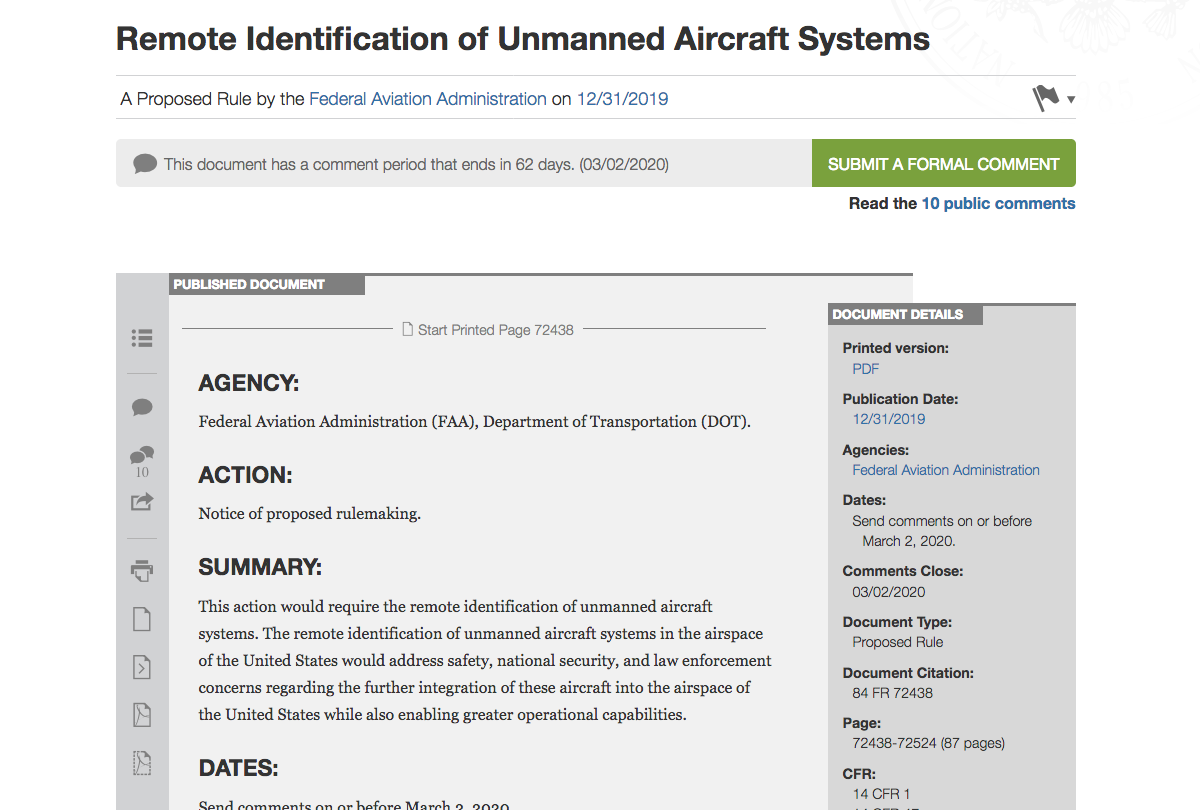Click the share arrow icon in sidebar
1200x810 pixels.
point(142,501)
